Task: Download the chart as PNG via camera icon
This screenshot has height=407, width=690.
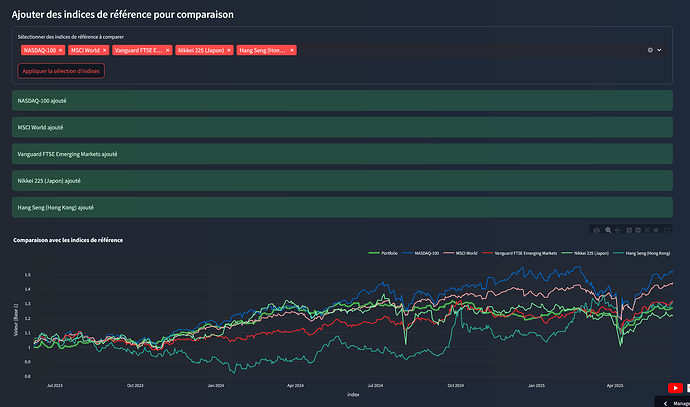Action: [597, 230]
